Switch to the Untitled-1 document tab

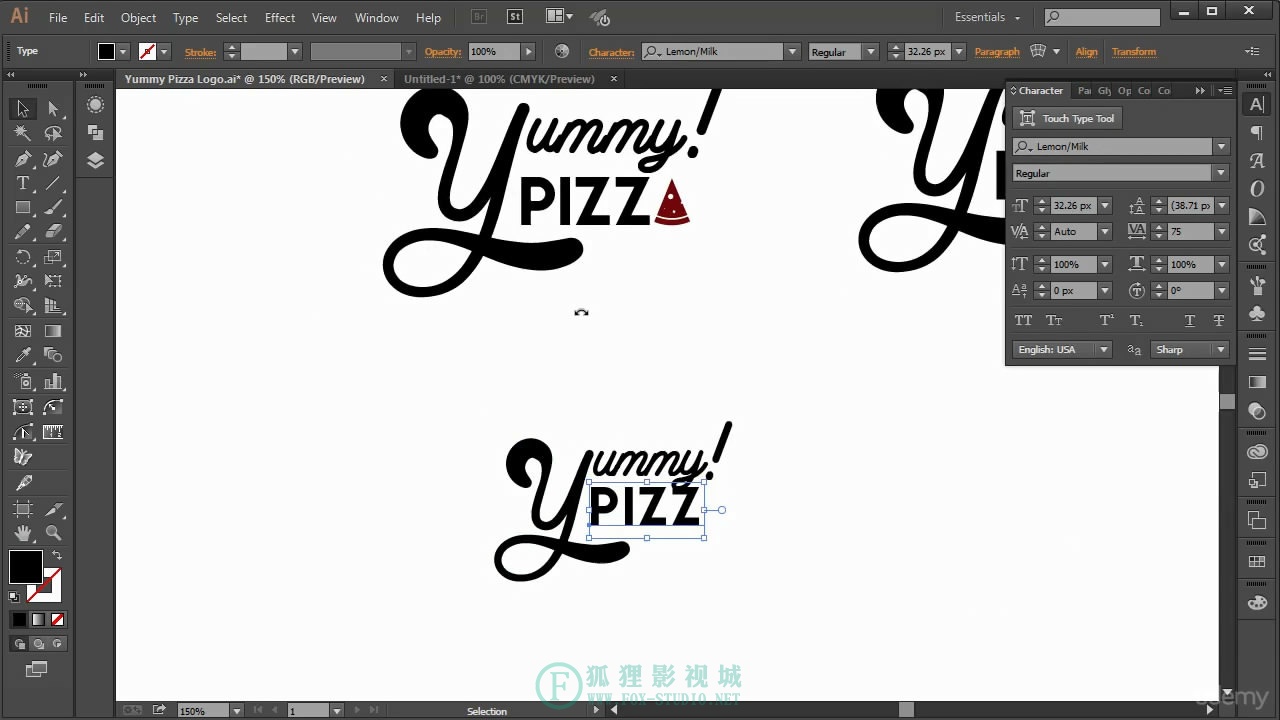point(499,79)
